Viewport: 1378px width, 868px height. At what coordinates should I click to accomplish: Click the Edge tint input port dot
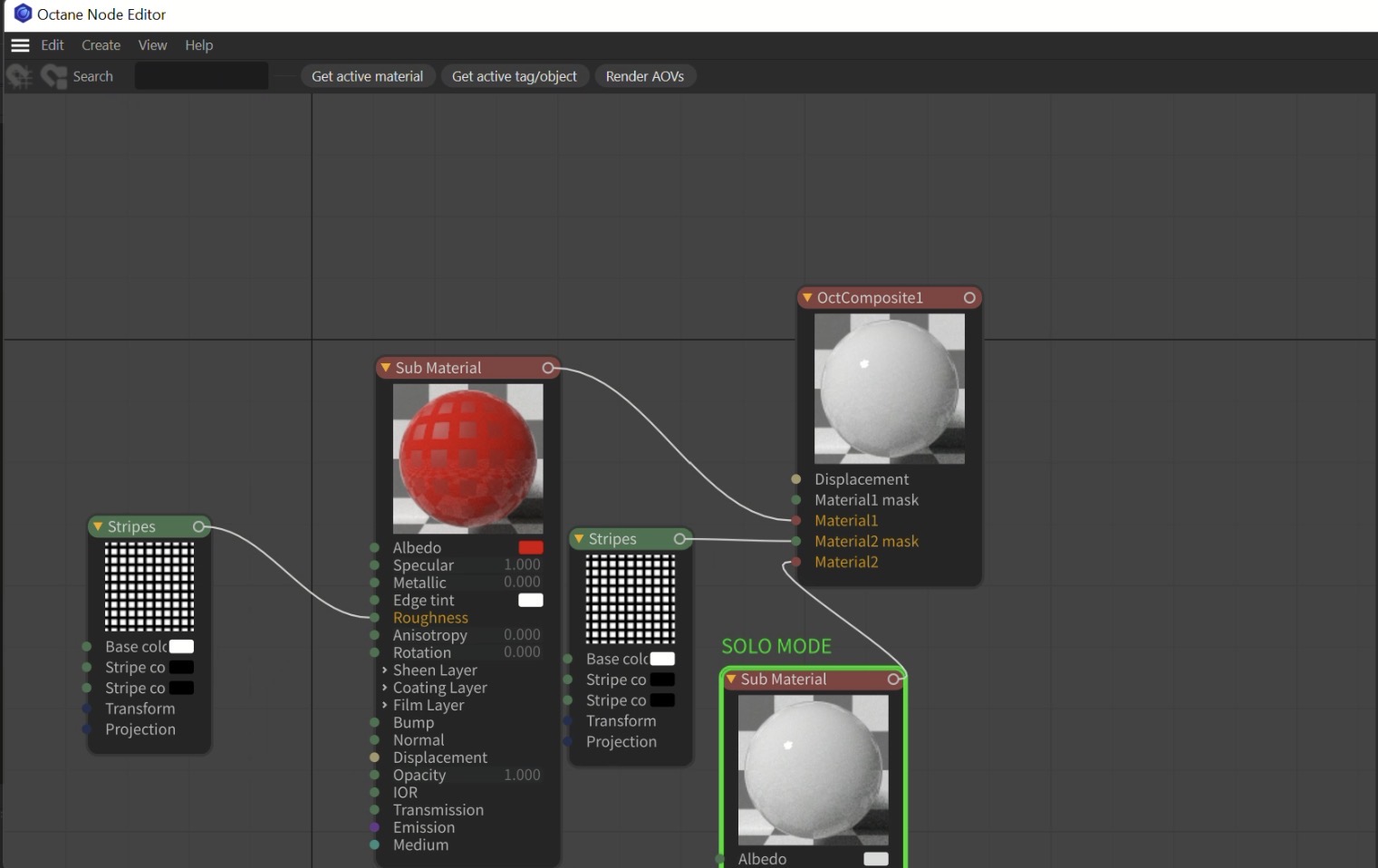tap(374, 600)
